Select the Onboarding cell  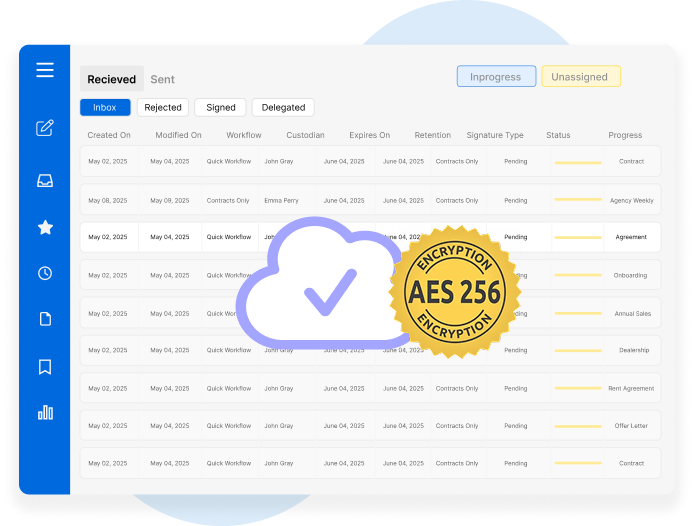pos(630,275)
